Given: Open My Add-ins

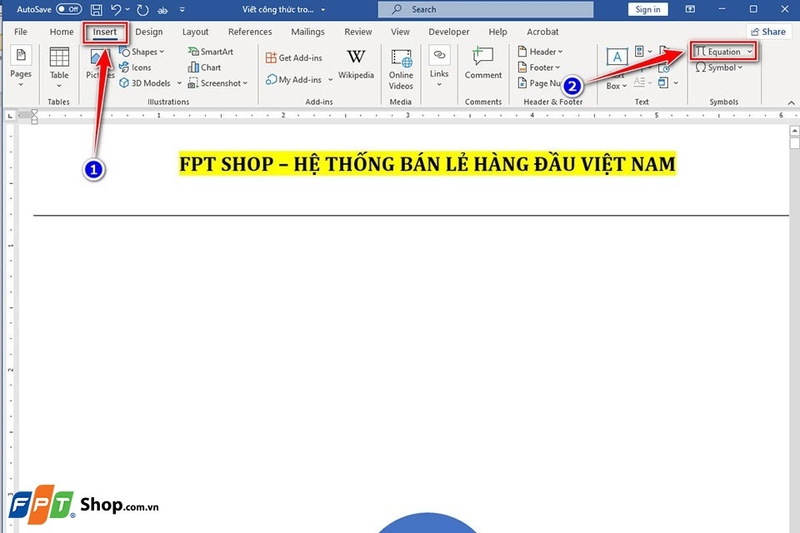Looking at the screenshot, I should pyautogui.click(x=294, y=80).
